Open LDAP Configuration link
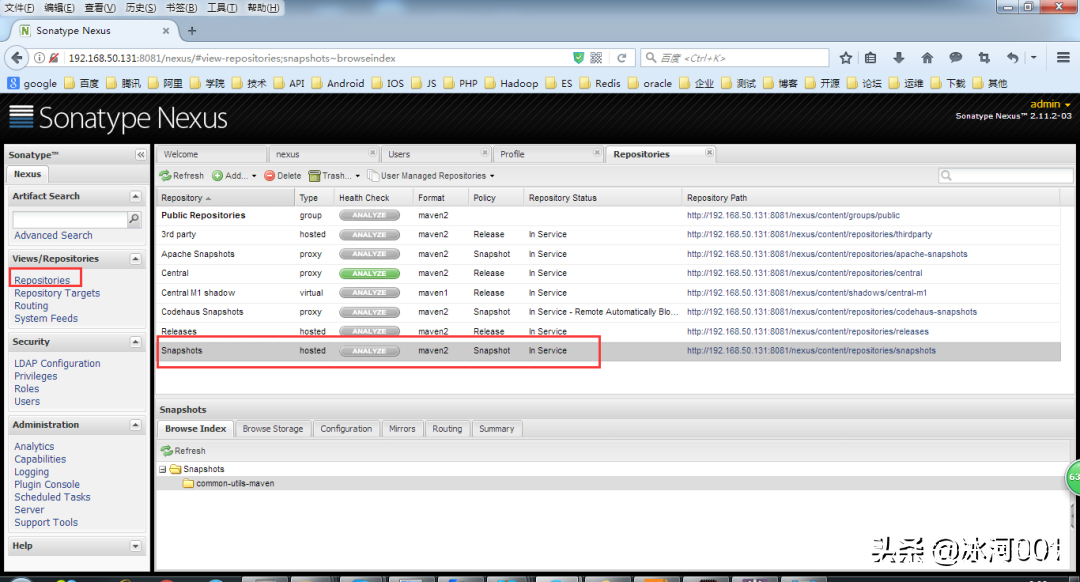 tap(57, 364)
